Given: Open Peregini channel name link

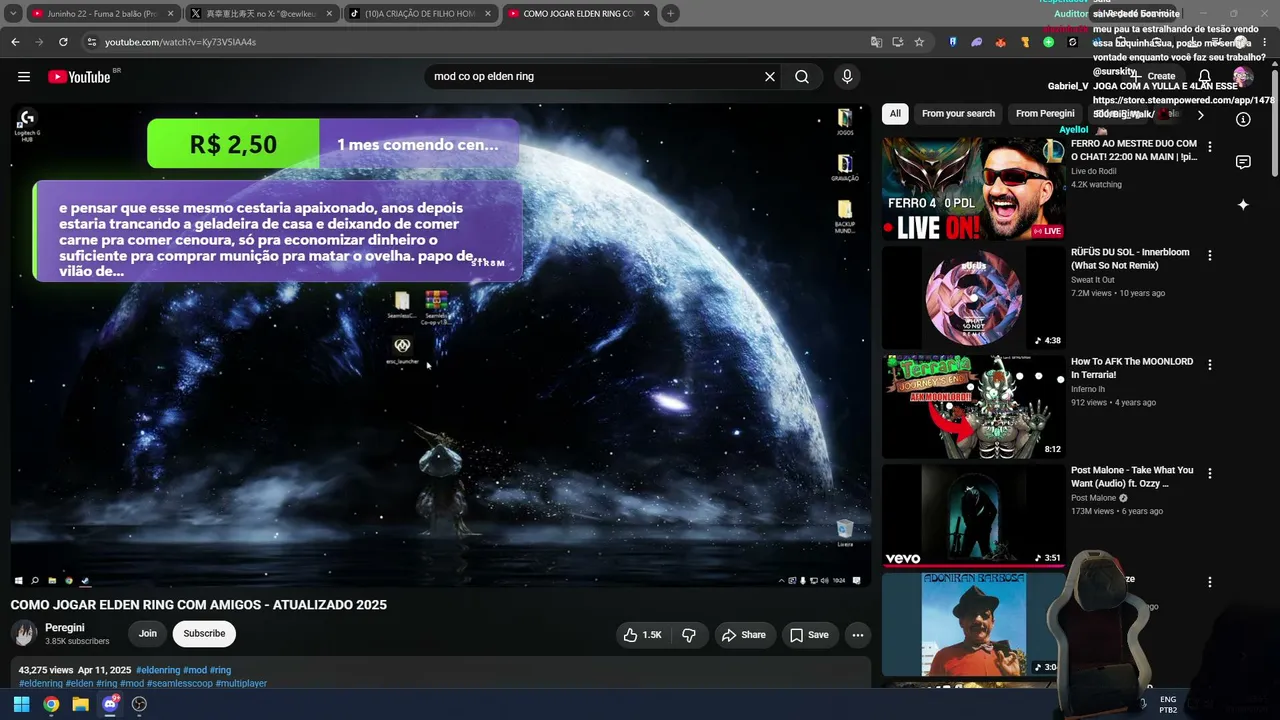Looking at the screenshot, I should 65,628.
